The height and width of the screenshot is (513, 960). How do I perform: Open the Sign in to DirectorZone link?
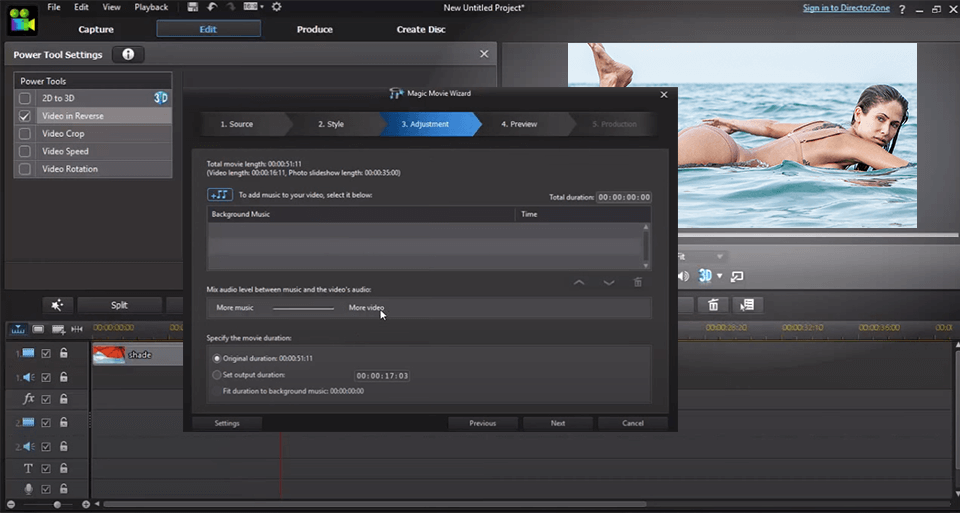pyautogui.click(x=847, y=8)
